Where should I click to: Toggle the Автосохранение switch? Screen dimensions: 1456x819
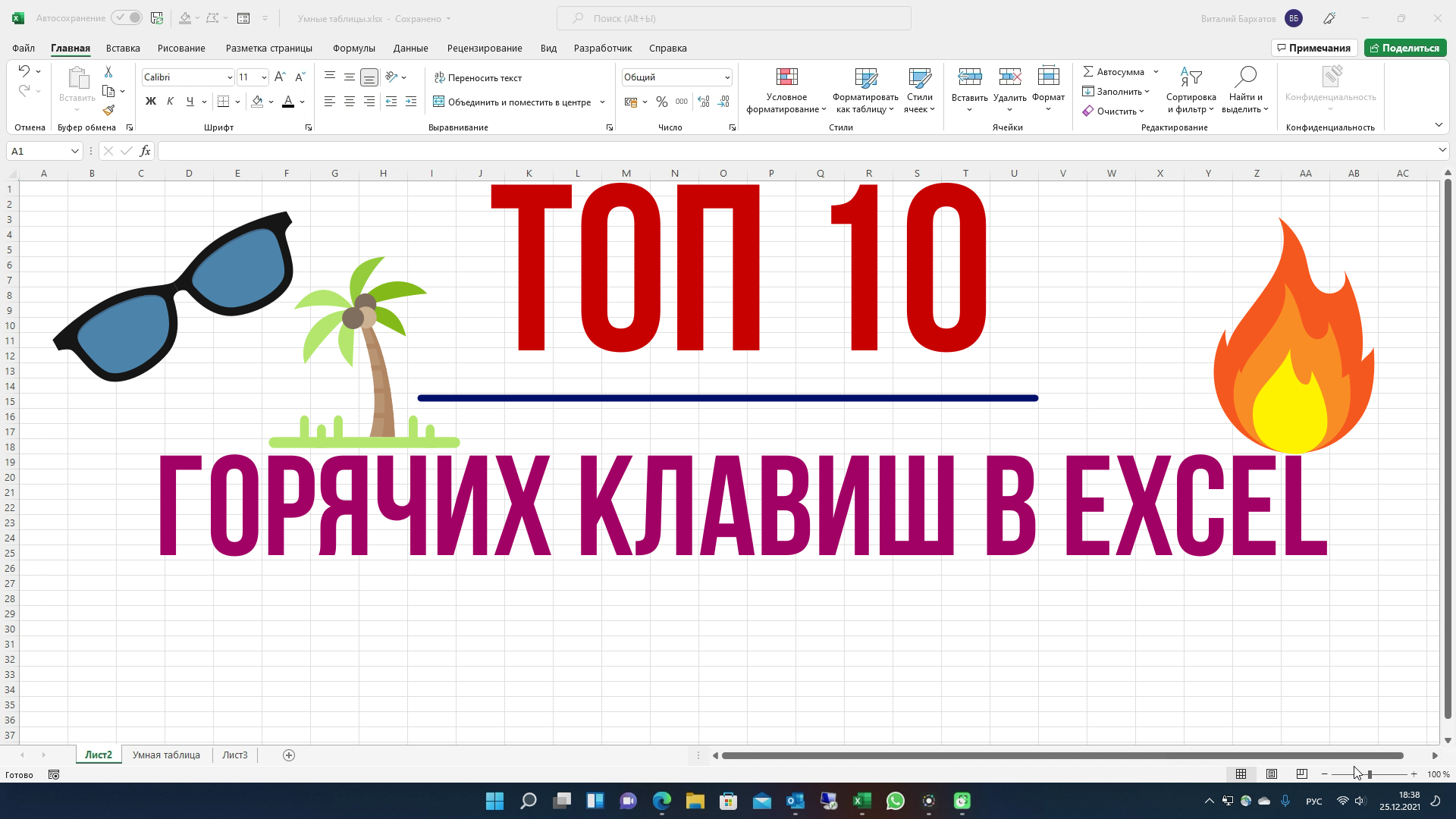click(126, 17)
